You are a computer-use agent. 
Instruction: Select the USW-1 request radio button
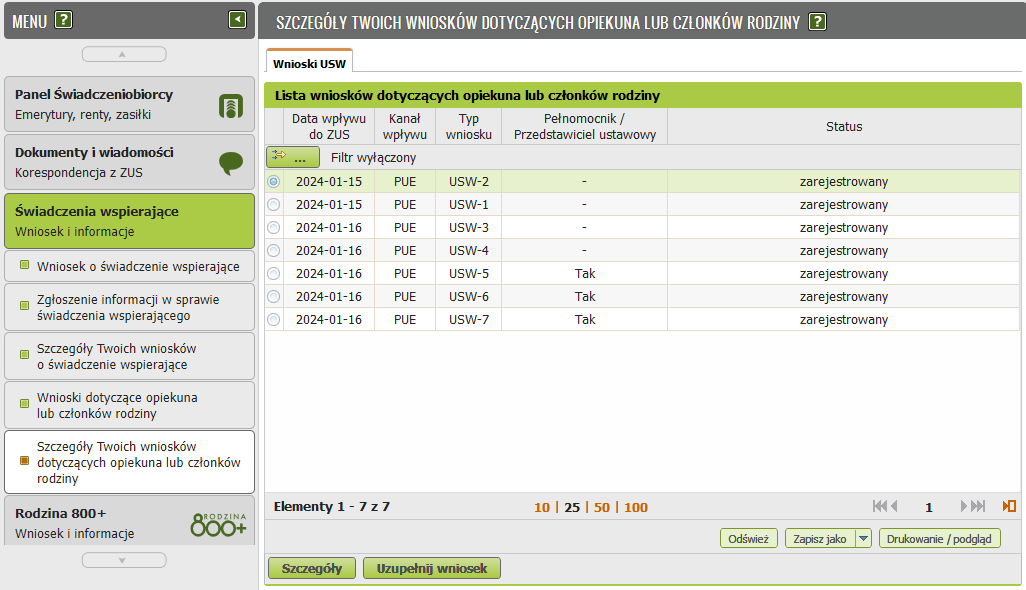coord(274,205)
